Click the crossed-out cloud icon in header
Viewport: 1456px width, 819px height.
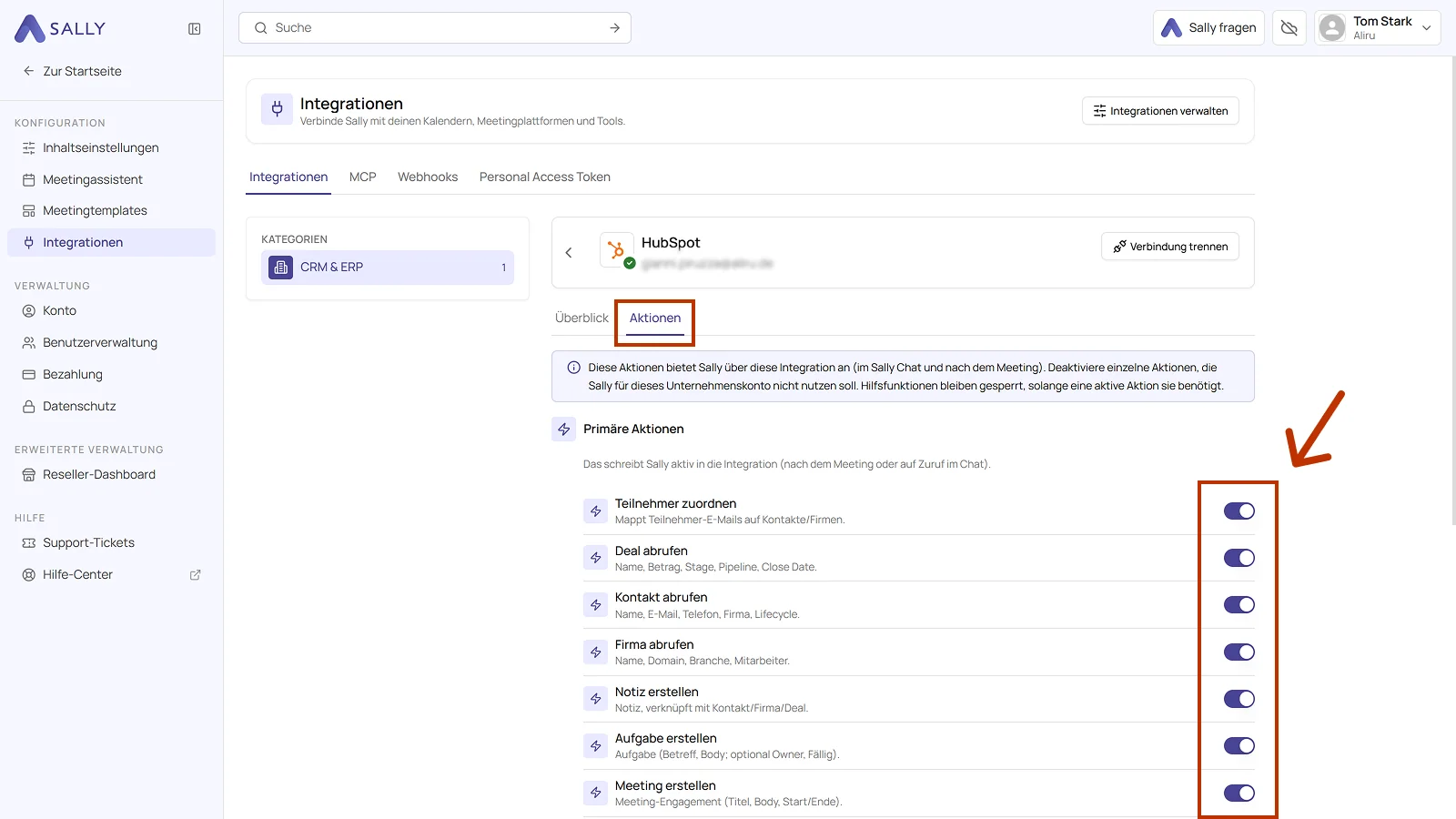(x=1289, y=28)
